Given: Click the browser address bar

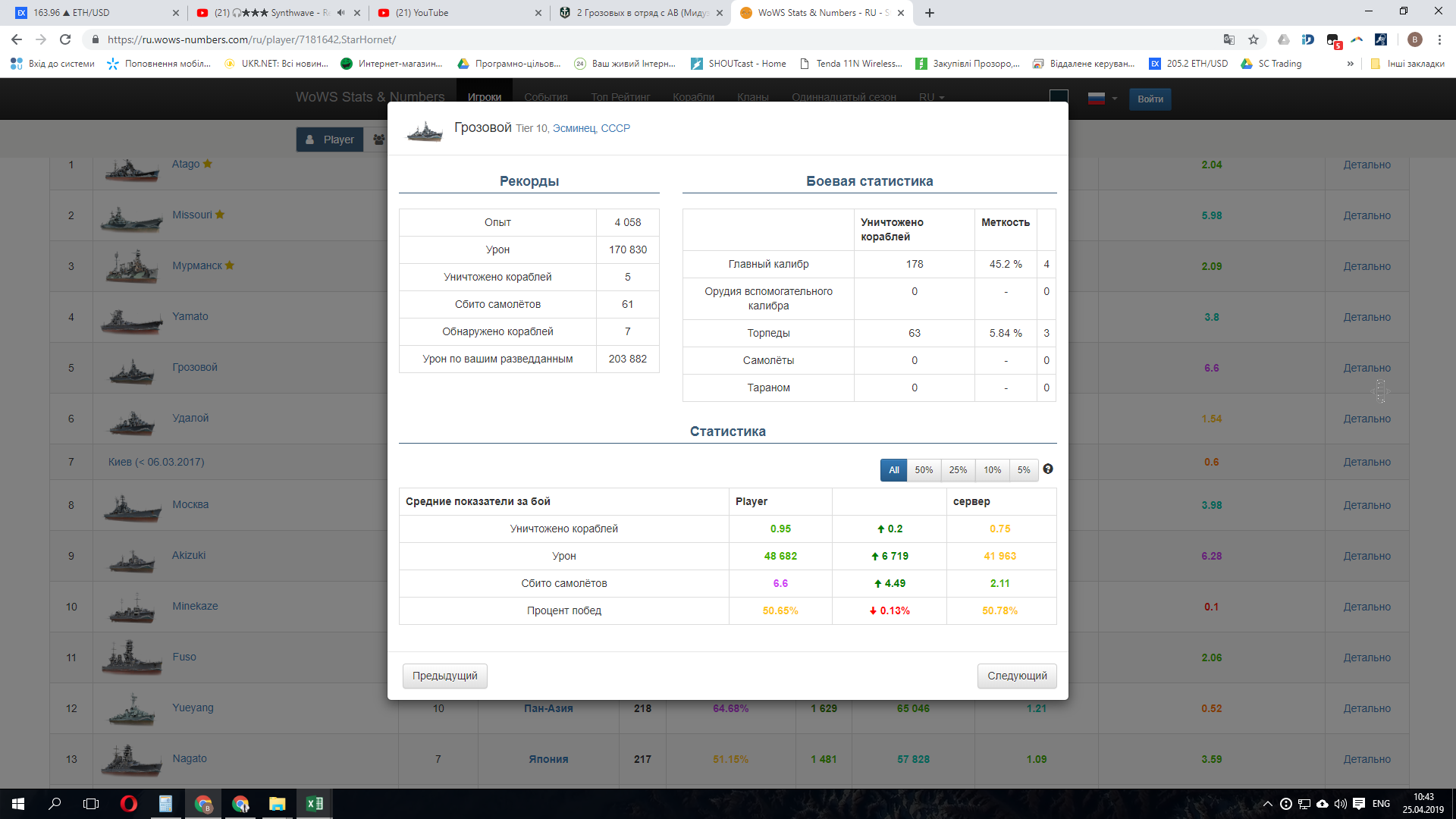Looking at the screenshot, I should (x=652, y=39).
